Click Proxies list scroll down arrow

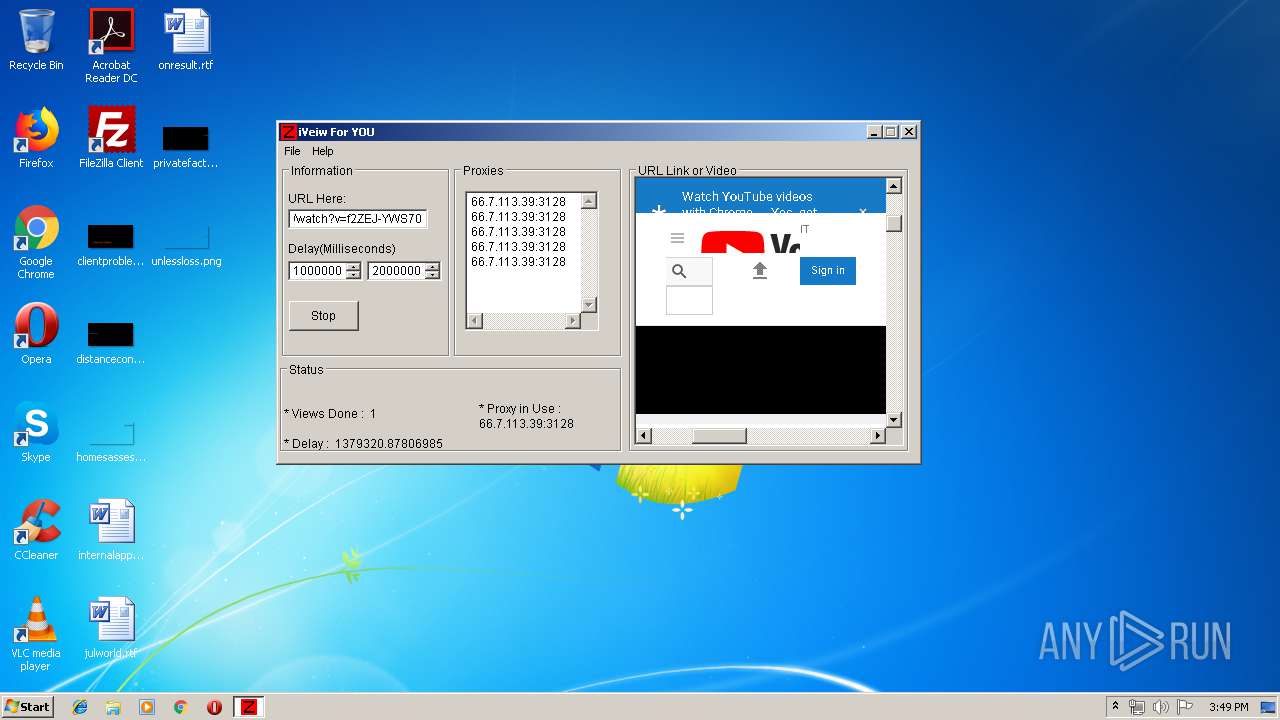pyautogui.click(x=589, y=305)
